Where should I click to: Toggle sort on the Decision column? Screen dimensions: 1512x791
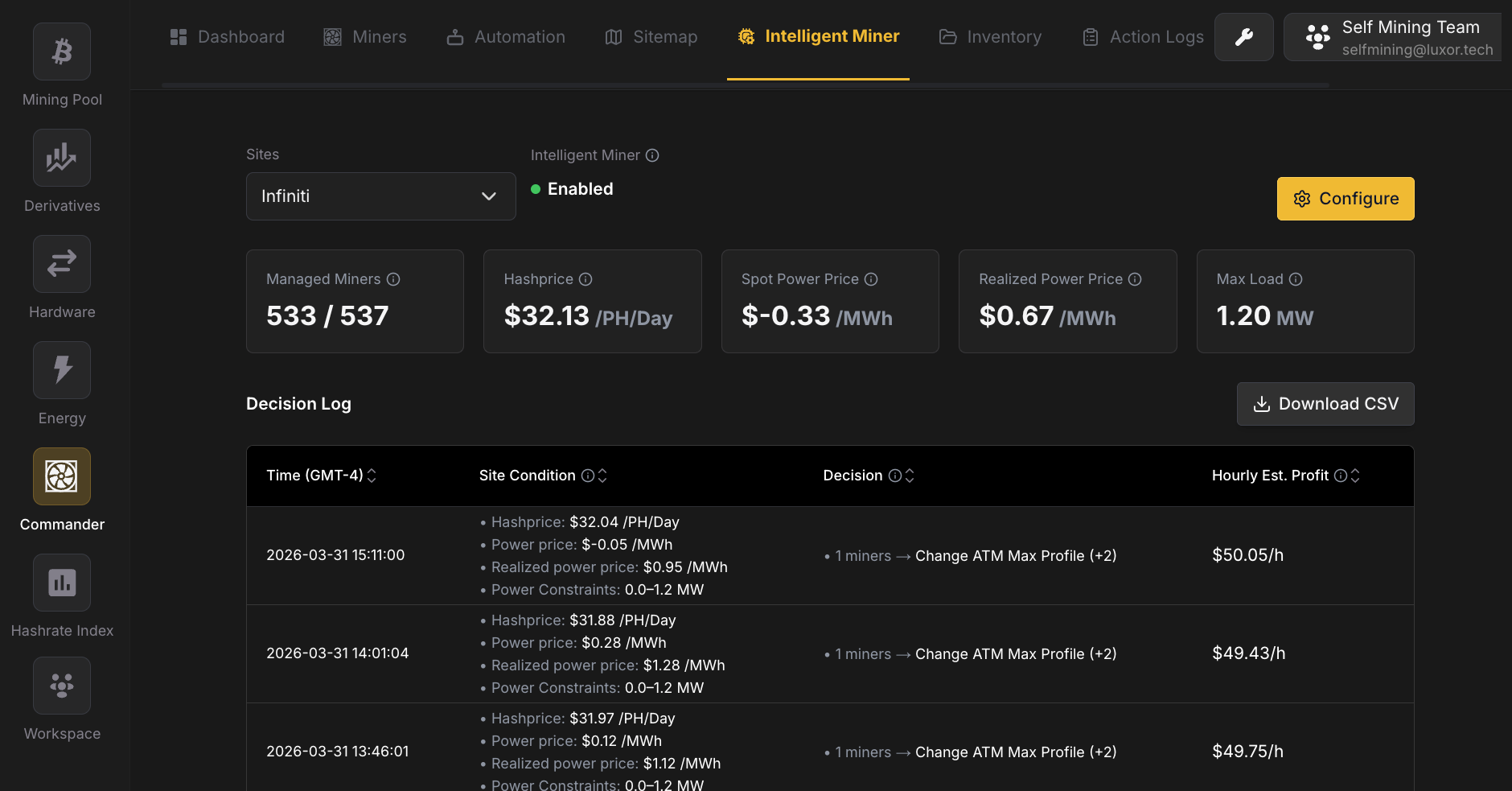(x=910, y=476)
